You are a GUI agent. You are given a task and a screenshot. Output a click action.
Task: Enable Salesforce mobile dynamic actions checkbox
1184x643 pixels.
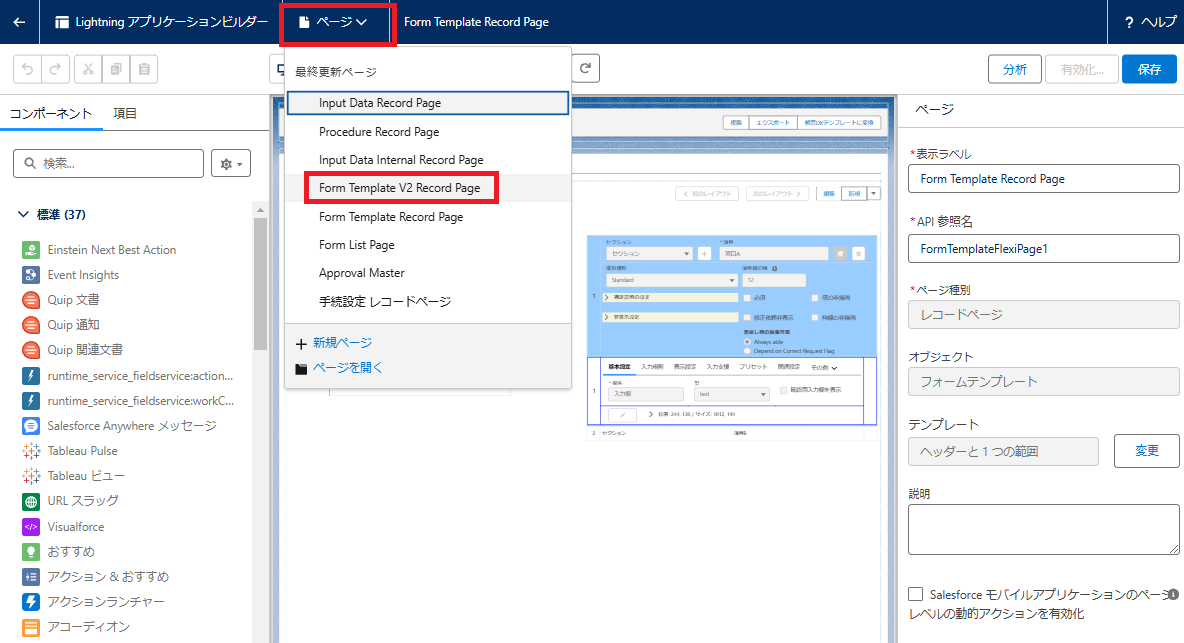[x=915, y=594]
